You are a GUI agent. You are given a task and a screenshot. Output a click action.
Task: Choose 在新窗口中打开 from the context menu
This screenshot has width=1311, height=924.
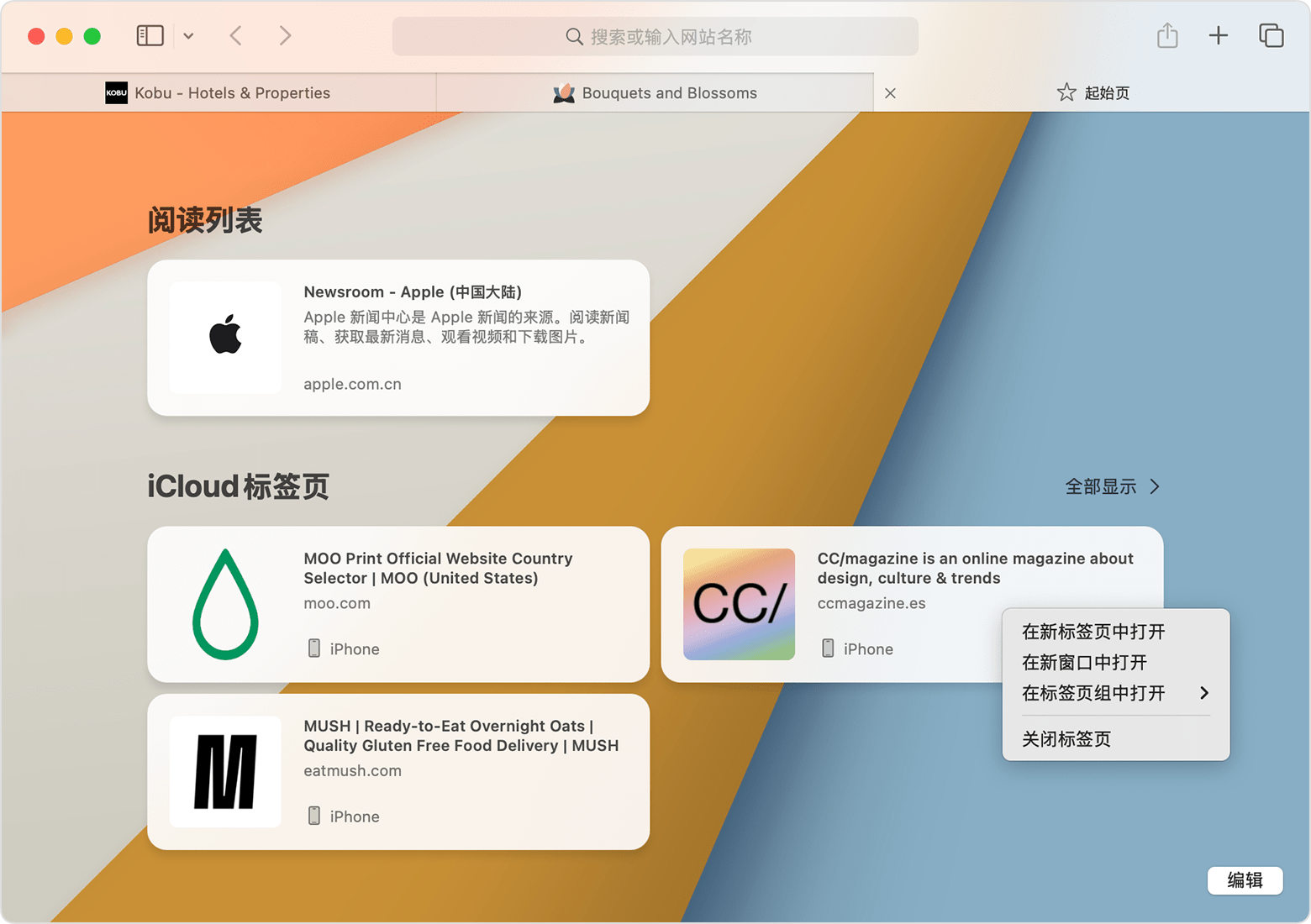[1085, 662]
